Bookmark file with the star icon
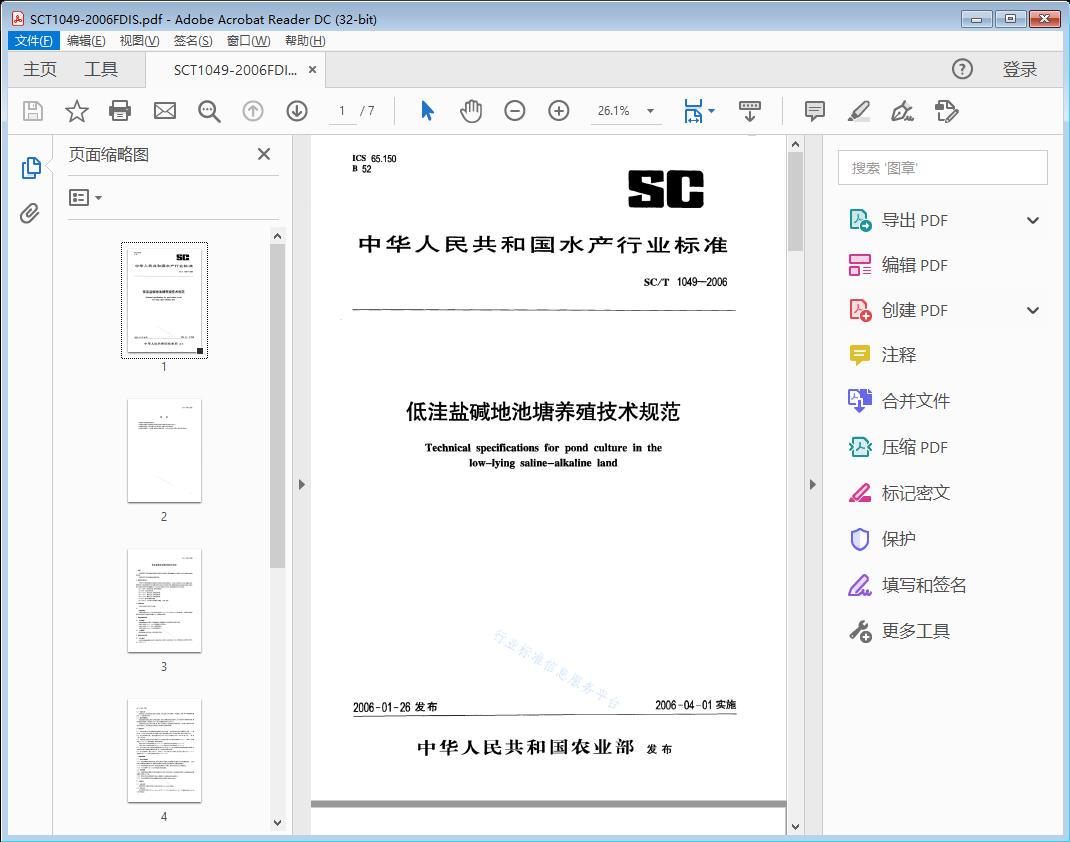Screen dimensions: 1070x842 point(76,111)
